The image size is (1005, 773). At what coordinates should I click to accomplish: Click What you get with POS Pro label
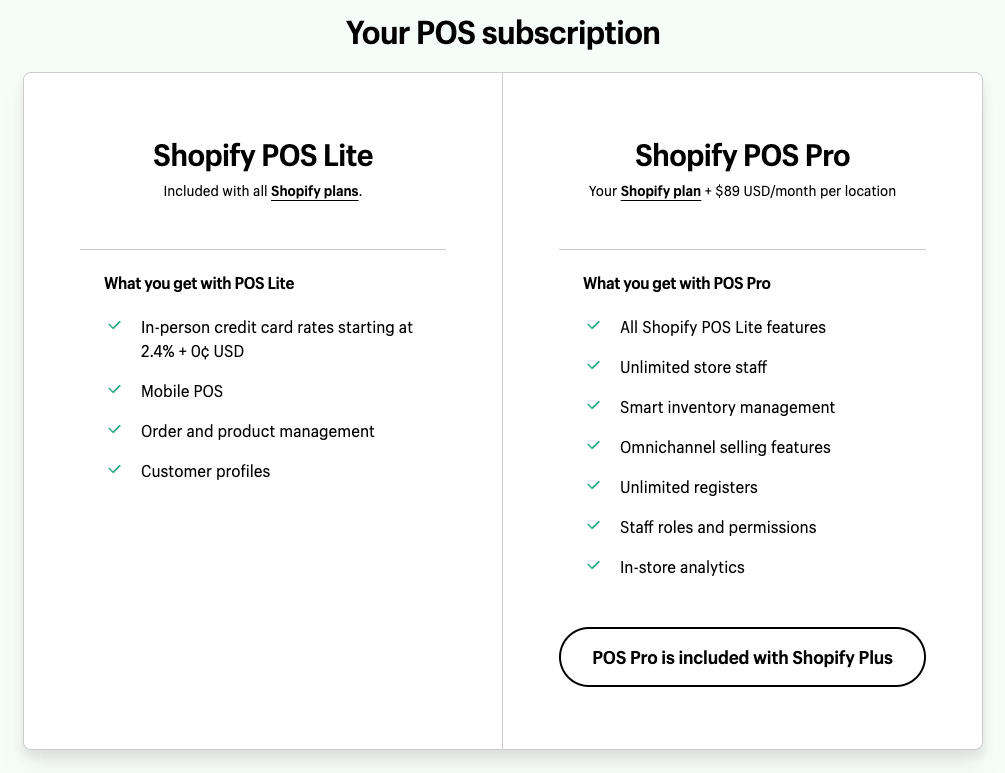[x=677, y=283]
